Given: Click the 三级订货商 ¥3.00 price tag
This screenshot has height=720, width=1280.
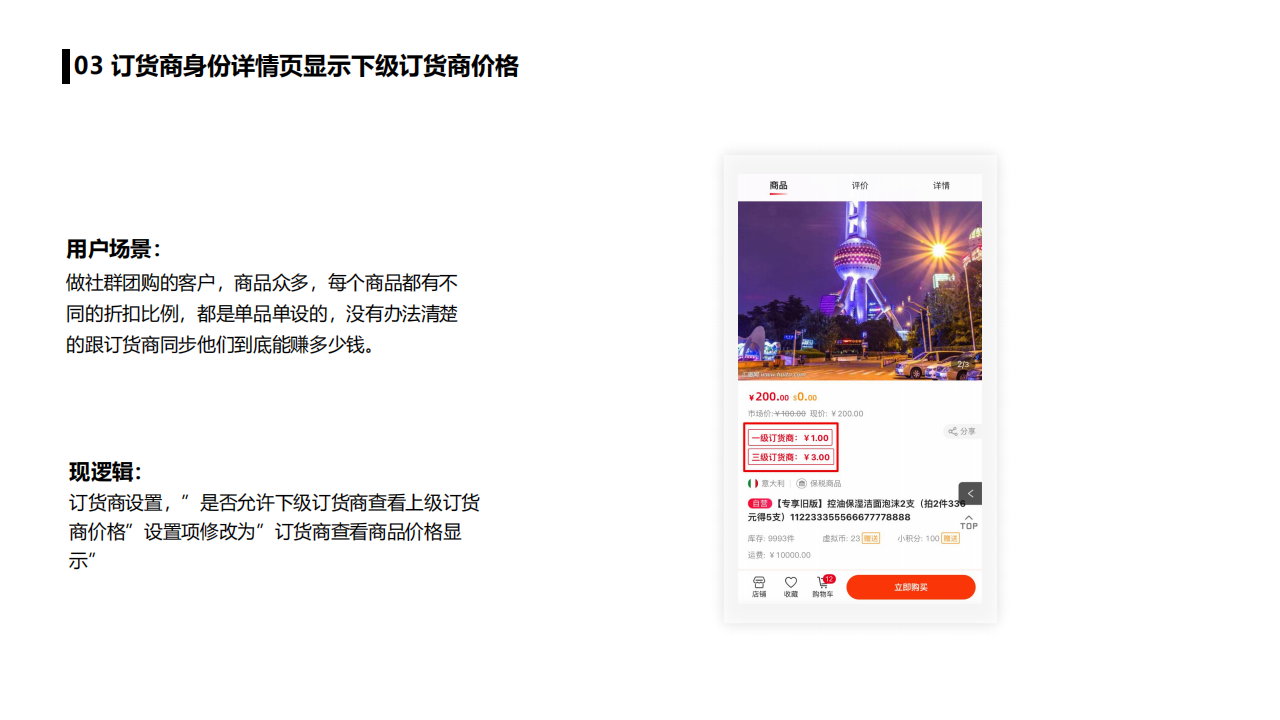Looking at the screenshot, I should pyautogui.click(x=790, y=457).
